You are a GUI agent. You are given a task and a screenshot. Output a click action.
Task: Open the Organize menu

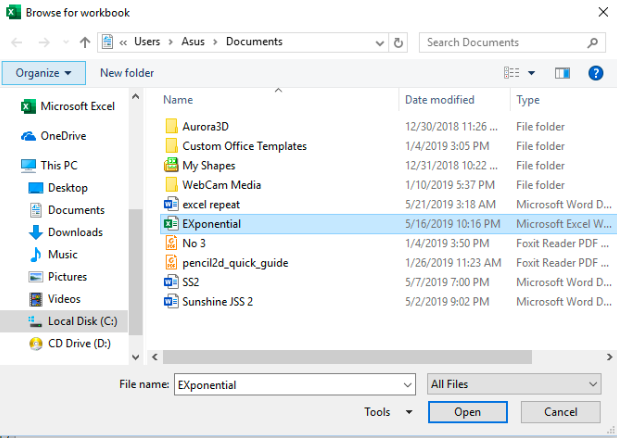(x=43, y=73)
